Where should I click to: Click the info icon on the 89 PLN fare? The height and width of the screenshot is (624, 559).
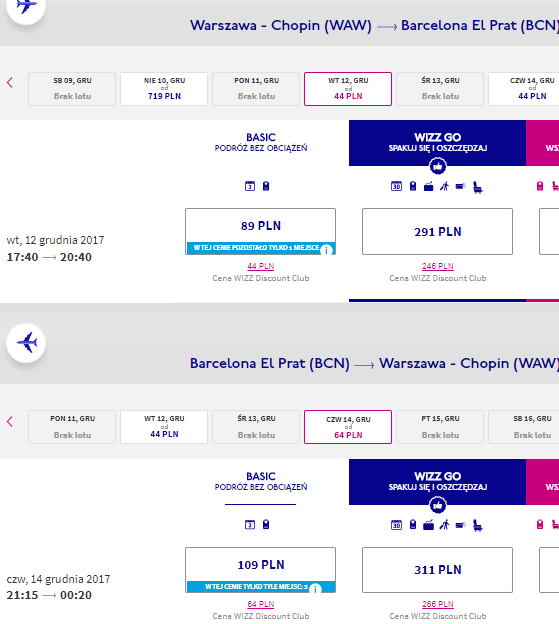326,250
